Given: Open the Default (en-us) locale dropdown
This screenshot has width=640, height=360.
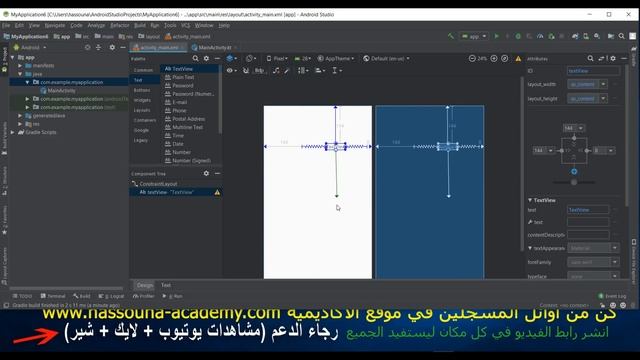Looking at the screenshot, I should click(x=386, y=58).
